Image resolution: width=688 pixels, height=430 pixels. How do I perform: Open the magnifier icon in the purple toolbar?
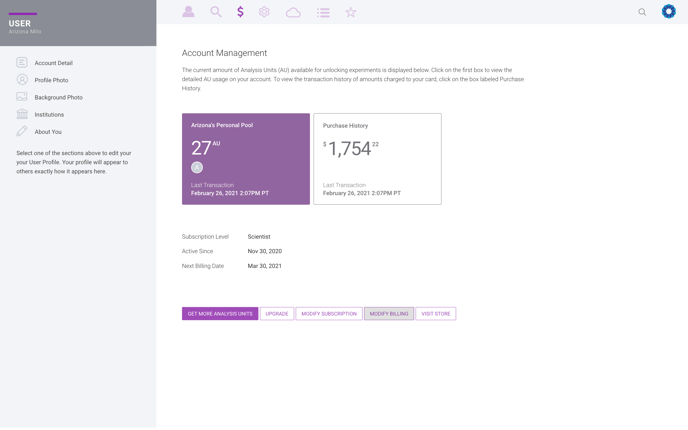coord(215,12)
